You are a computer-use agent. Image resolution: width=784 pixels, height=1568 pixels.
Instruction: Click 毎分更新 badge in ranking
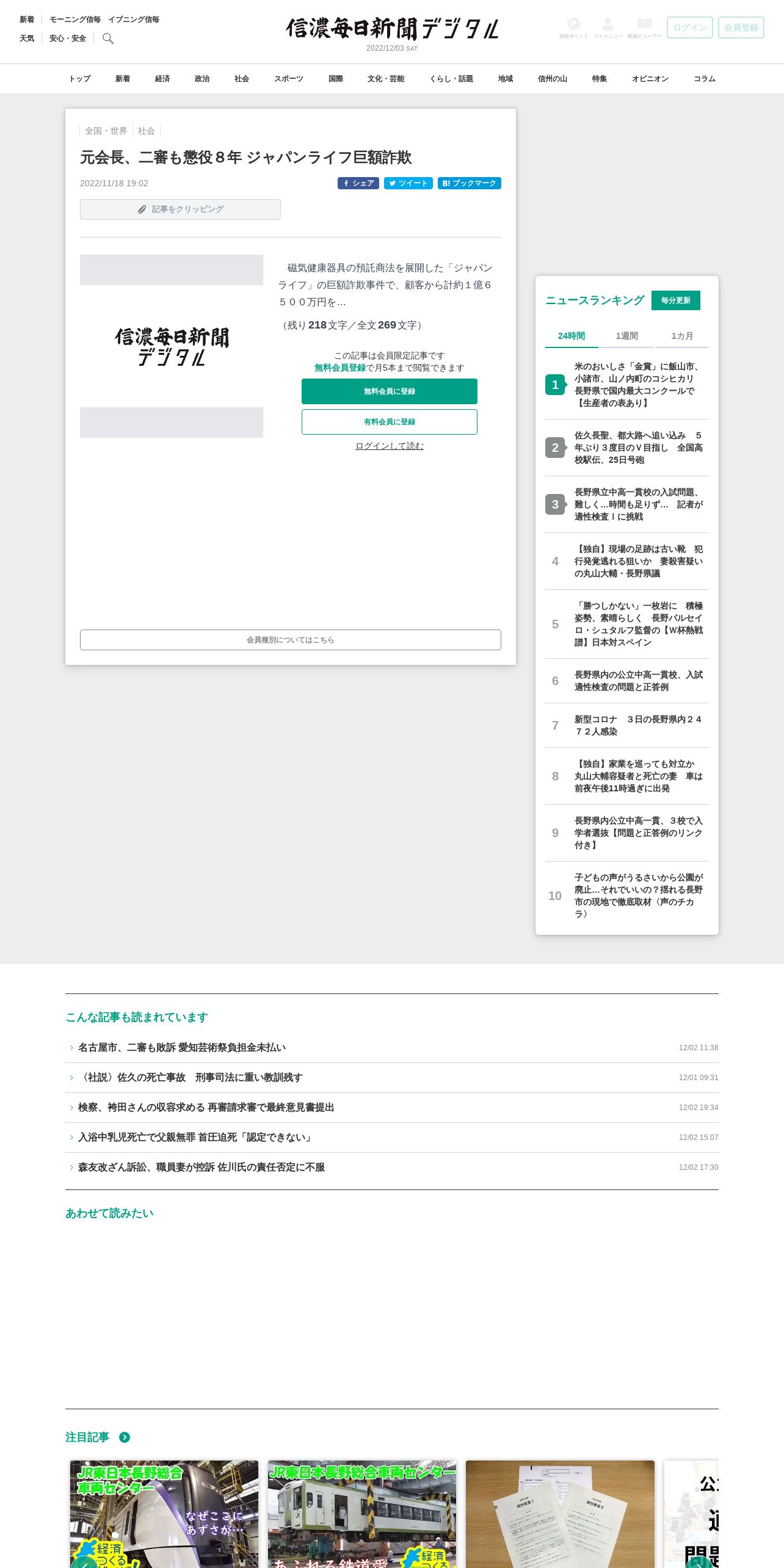(676, 300)
